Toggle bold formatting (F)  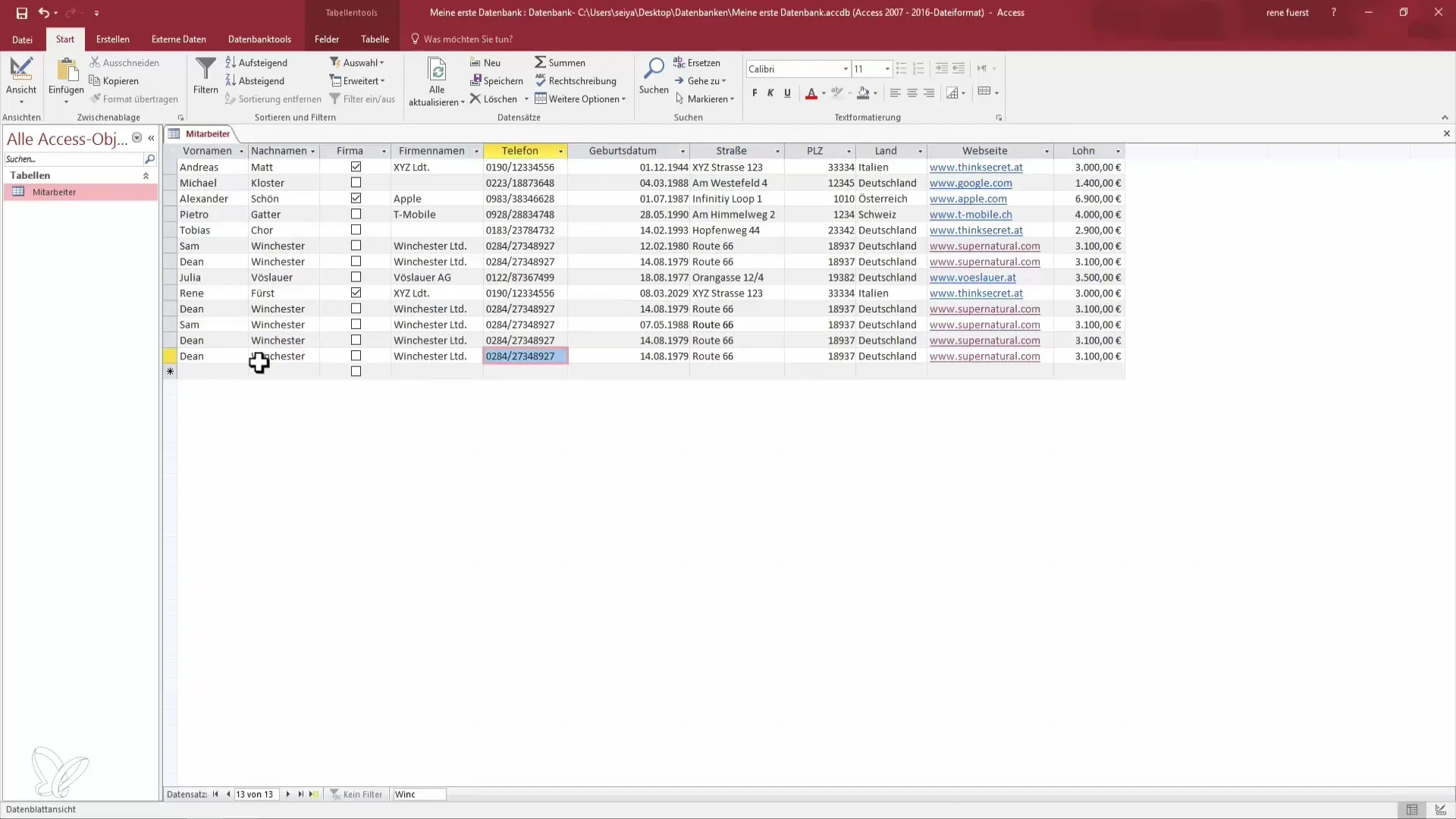pos(755,93)
